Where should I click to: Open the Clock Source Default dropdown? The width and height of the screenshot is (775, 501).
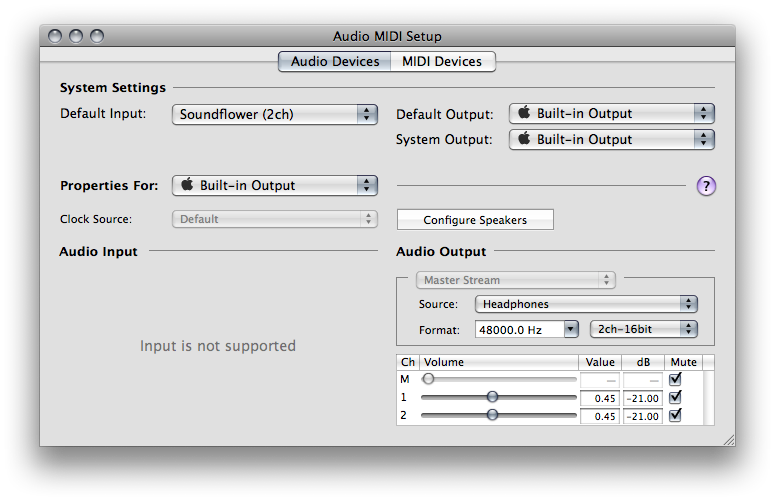[x=275, y=219]
